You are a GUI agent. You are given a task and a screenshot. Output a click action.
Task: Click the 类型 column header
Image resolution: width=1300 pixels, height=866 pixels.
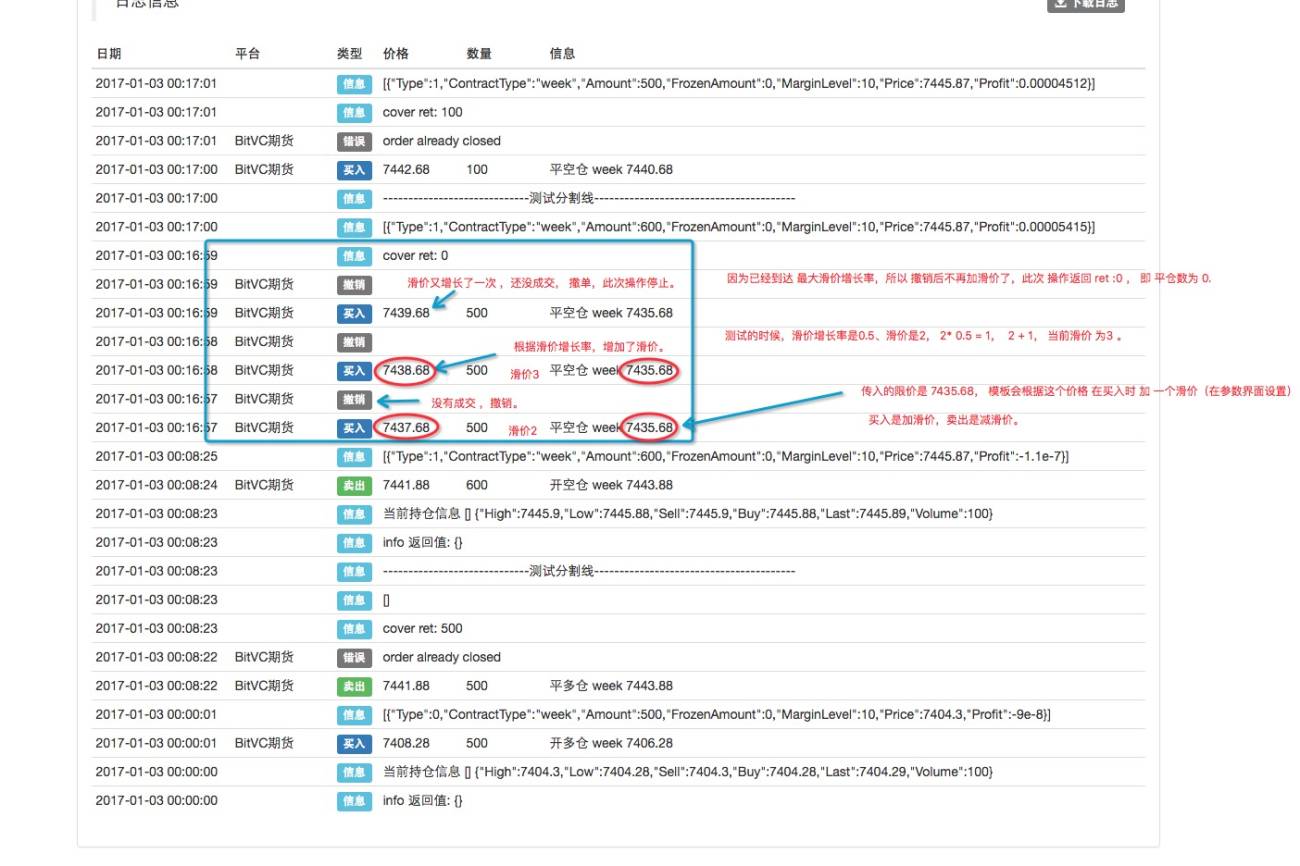(x=350, y=54)
